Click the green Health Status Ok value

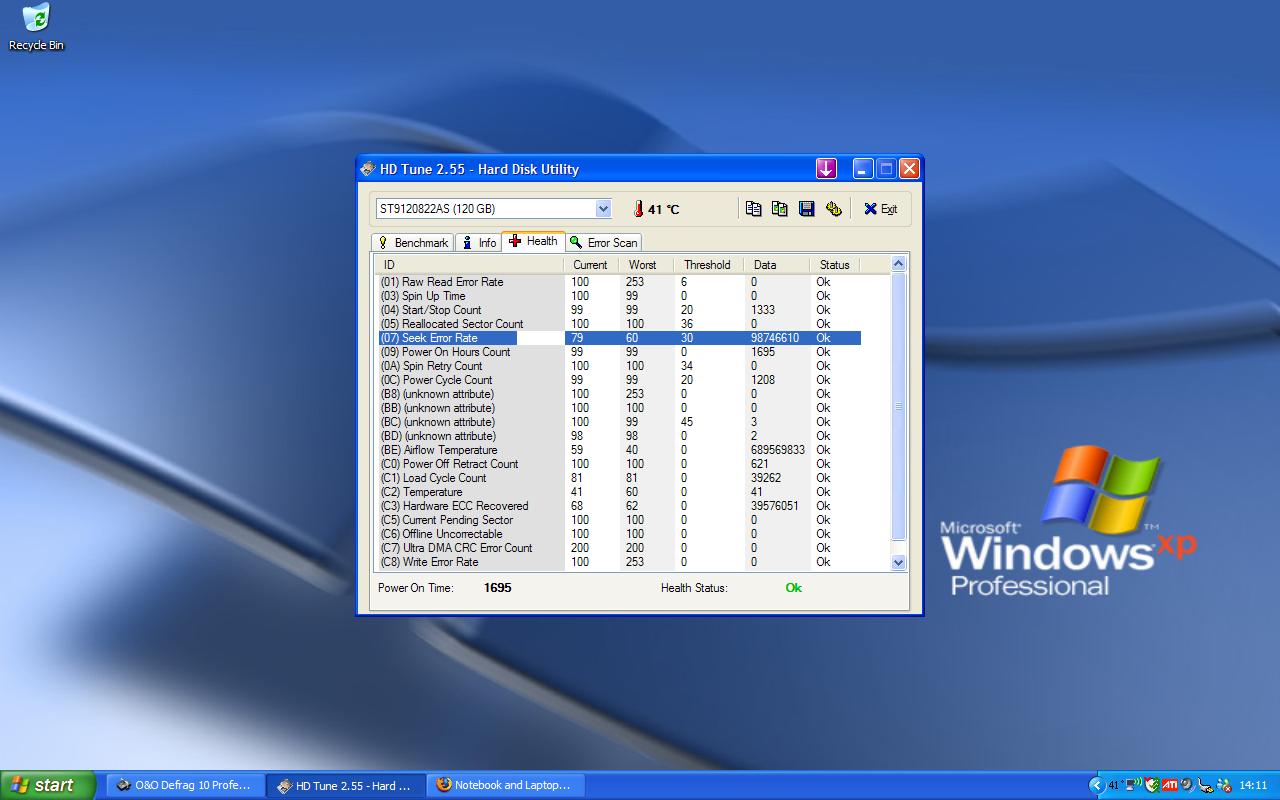point(793,588)
